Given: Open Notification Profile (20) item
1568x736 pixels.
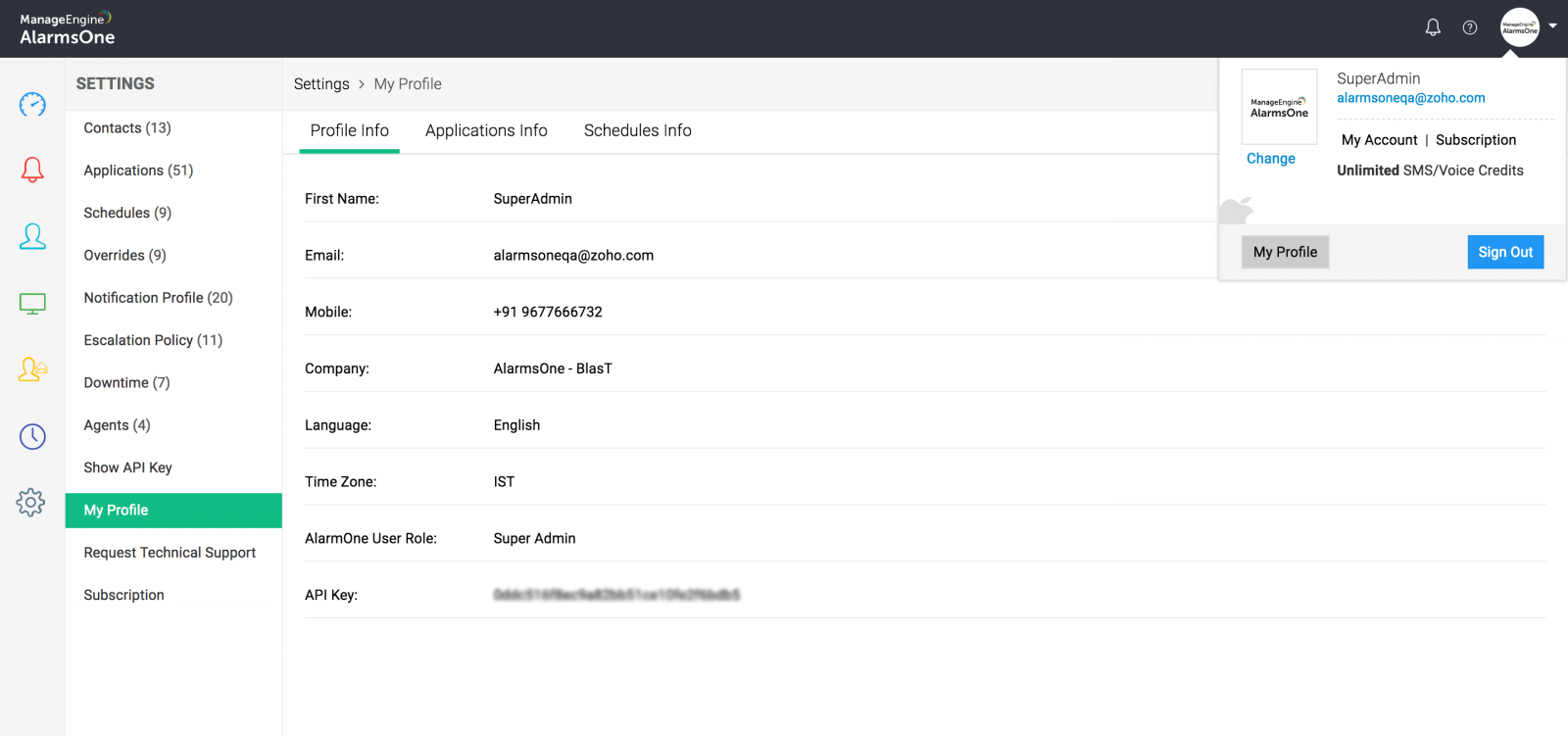Looking at the screenshot, I should click(x=158, y=297).
